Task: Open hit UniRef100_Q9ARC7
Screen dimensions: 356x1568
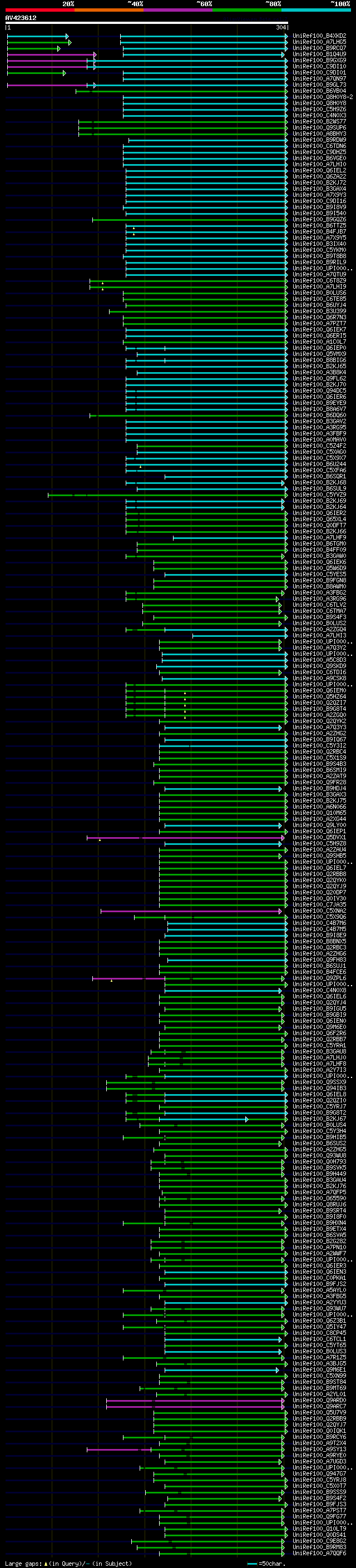Action: [x=319, y=1407]
